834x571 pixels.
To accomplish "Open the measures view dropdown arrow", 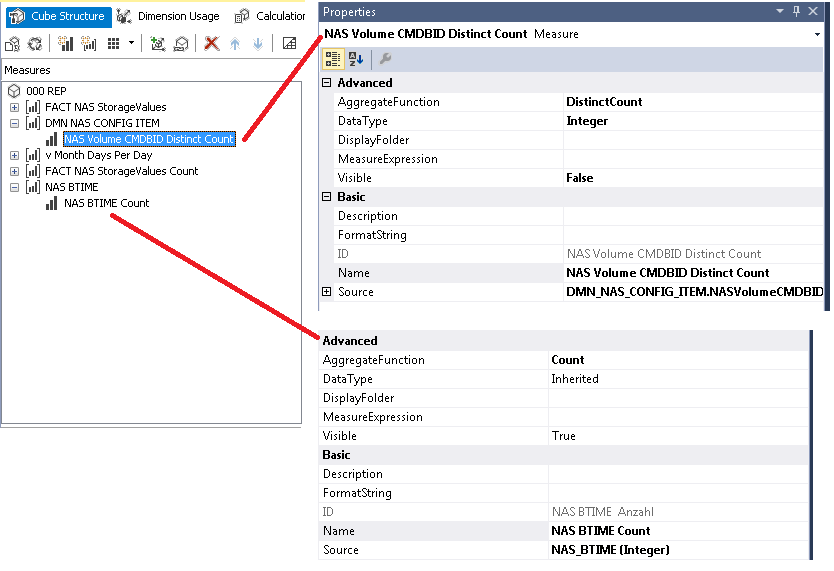I will point(131,43).
